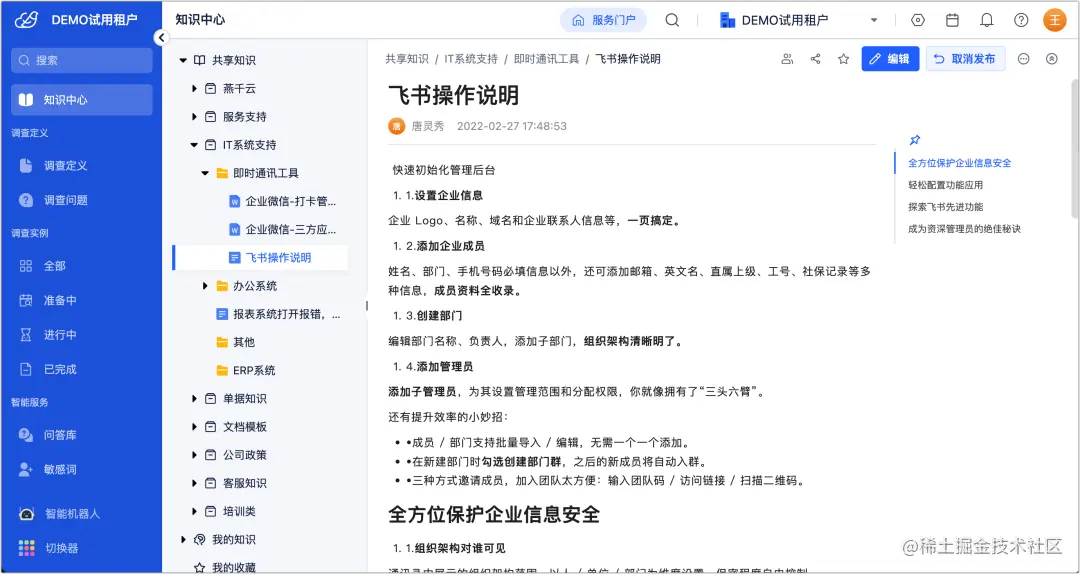
Task: Click IT系统支持 in the breadcrumb
Action: [x=470, y=59]
